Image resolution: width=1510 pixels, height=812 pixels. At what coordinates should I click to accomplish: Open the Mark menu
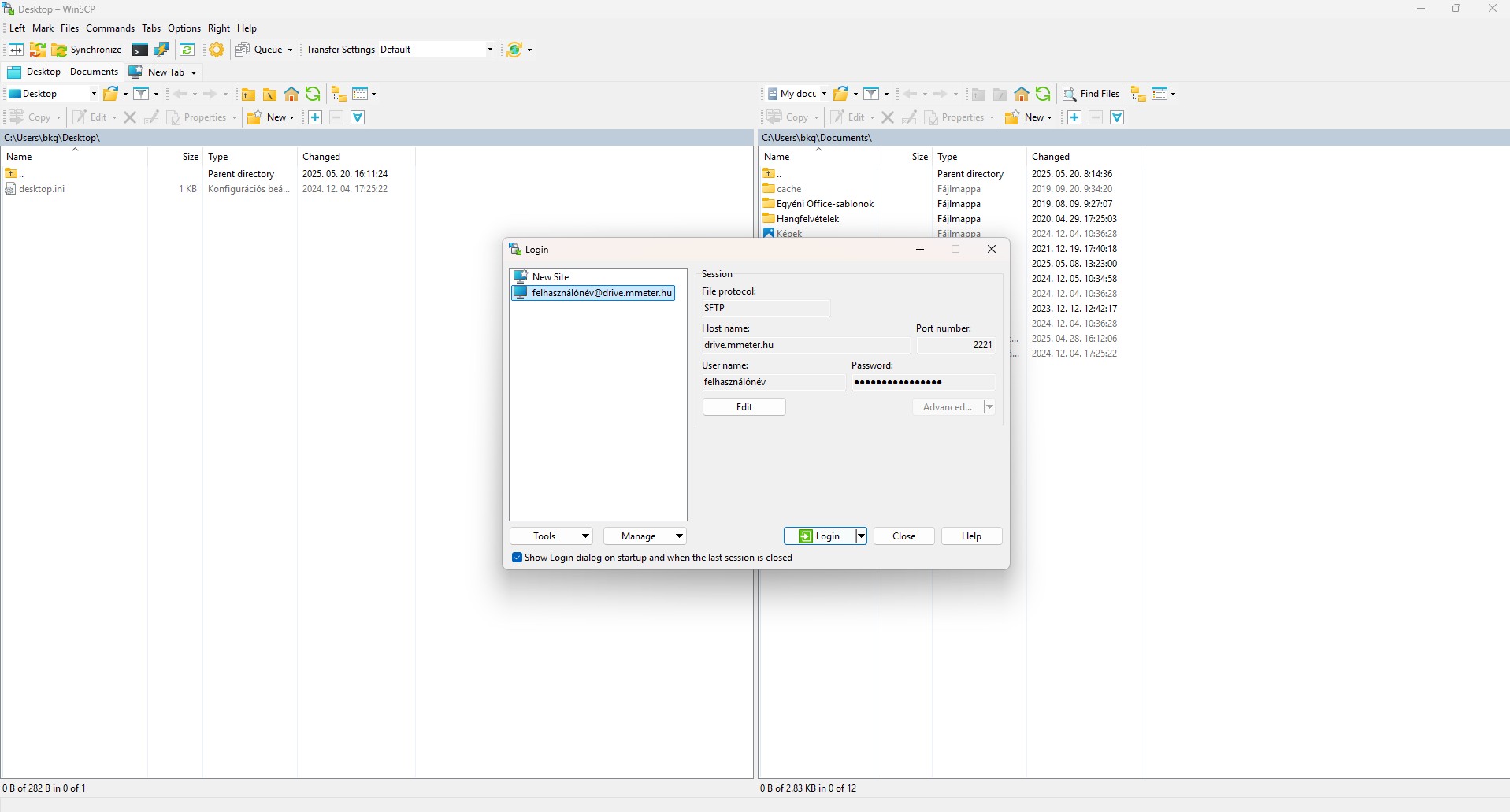[x=43, y=28]
